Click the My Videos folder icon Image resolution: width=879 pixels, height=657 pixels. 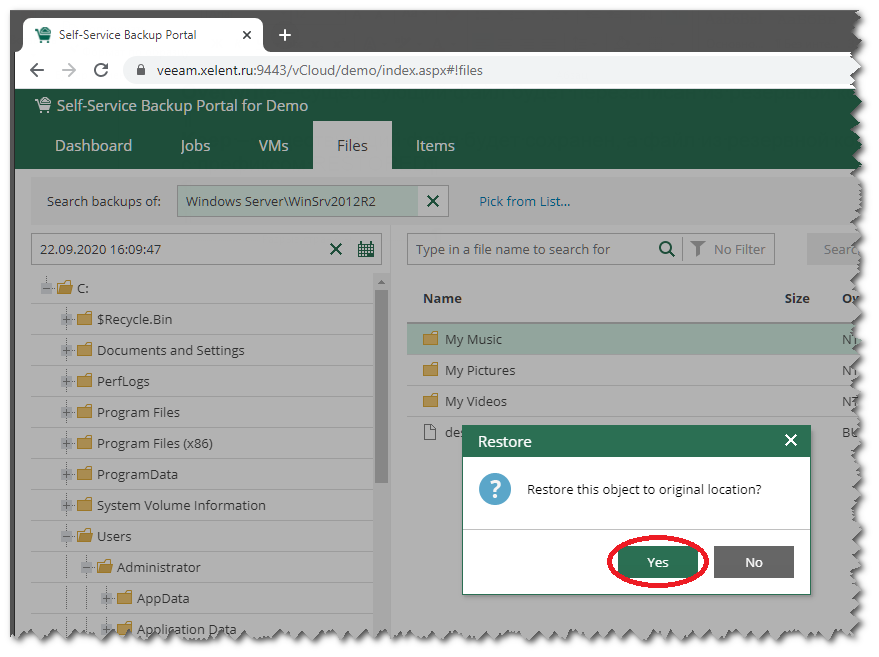tap(431, 400)
